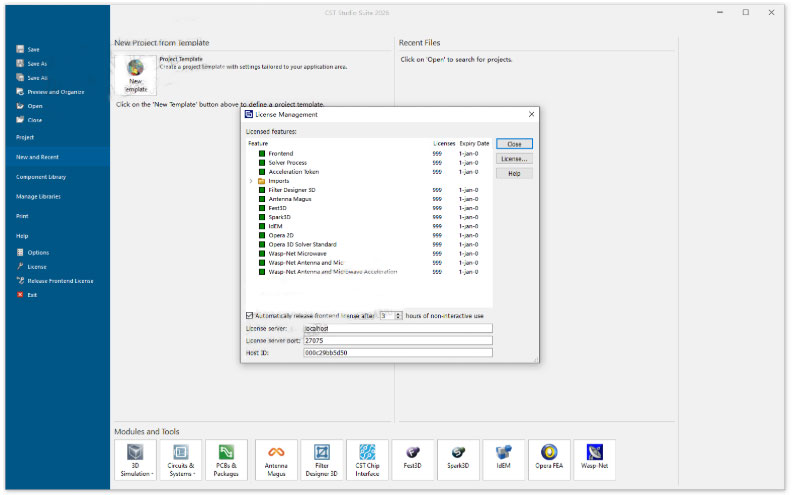
Task: Select the Frontend feature row
Action: point(369,154)
